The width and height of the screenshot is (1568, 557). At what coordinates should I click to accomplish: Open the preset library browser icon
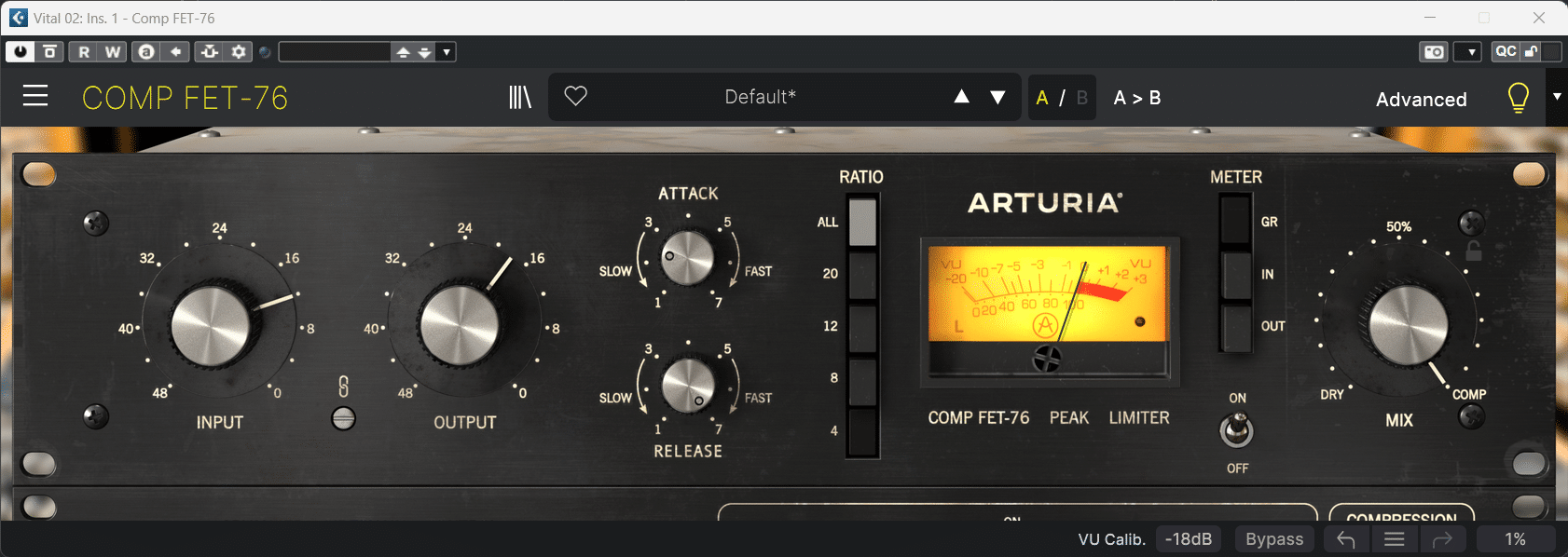[520, 97]
